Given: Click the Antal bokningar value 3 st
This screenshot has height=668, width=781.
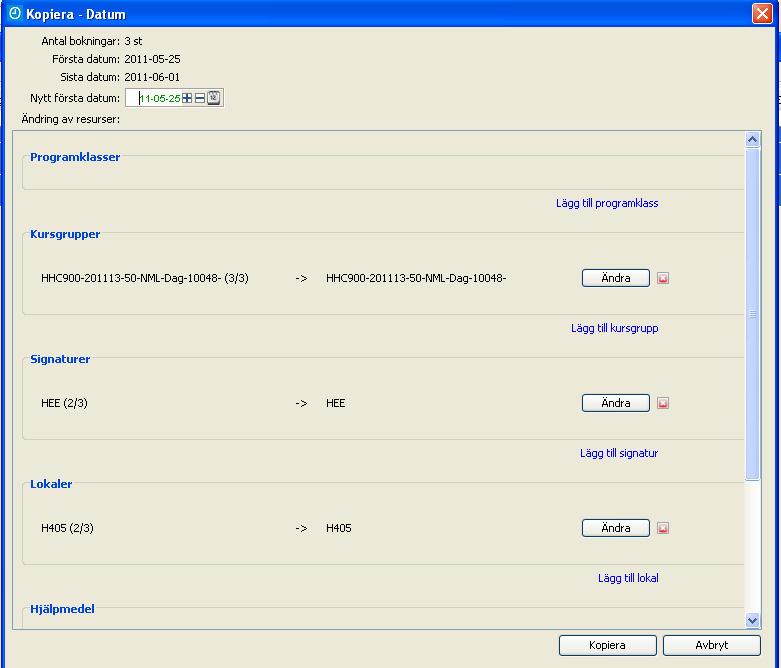Looking at the screenshot, I should [133, 41].
